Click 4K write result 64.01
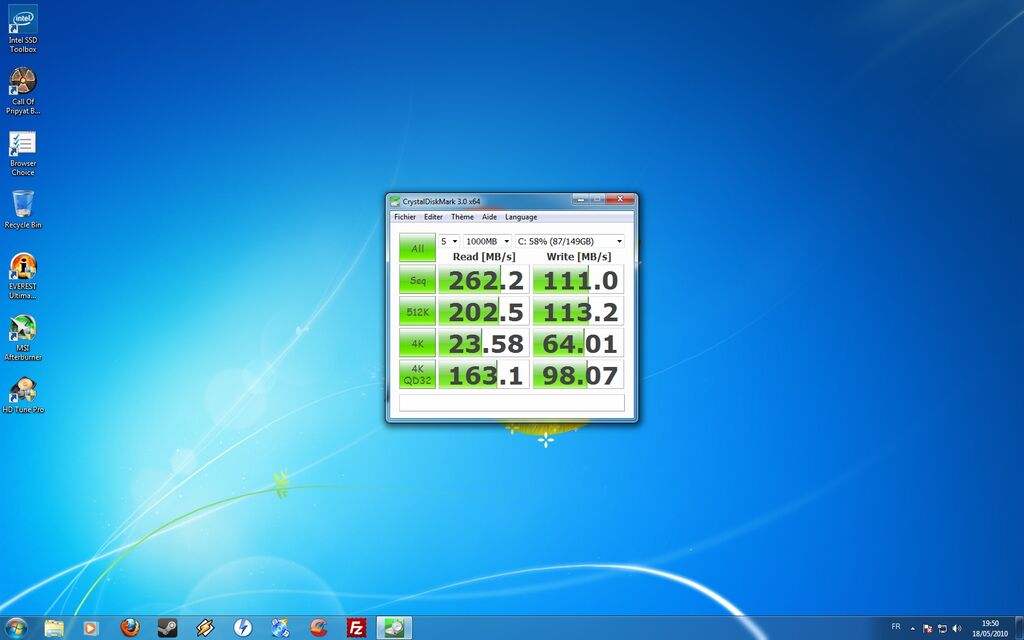The height and width of the screenshot is (640, 1024). [x=579, y=343]
